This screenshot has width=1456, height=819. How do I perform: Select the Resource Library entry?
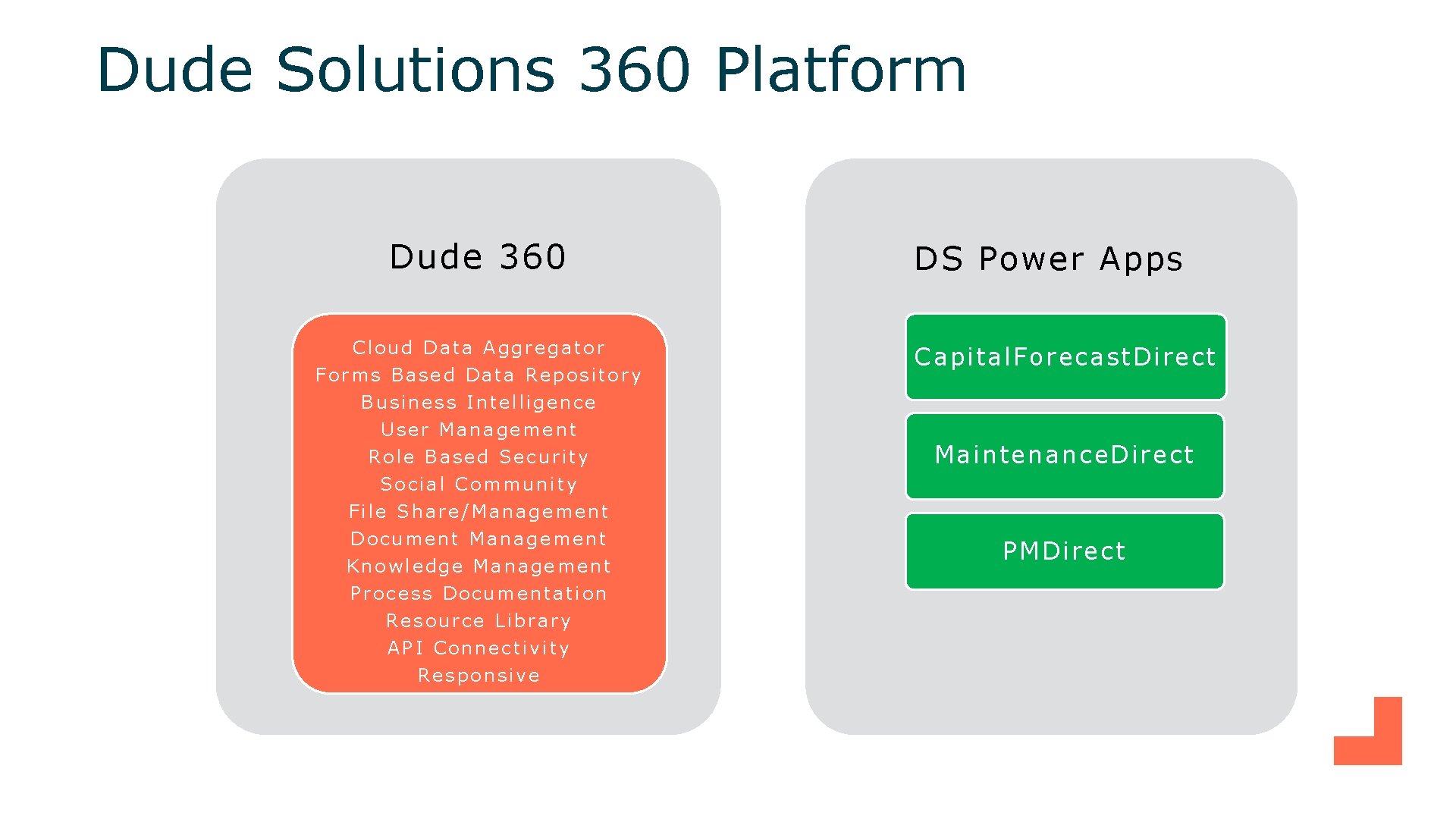pos(479,621)
